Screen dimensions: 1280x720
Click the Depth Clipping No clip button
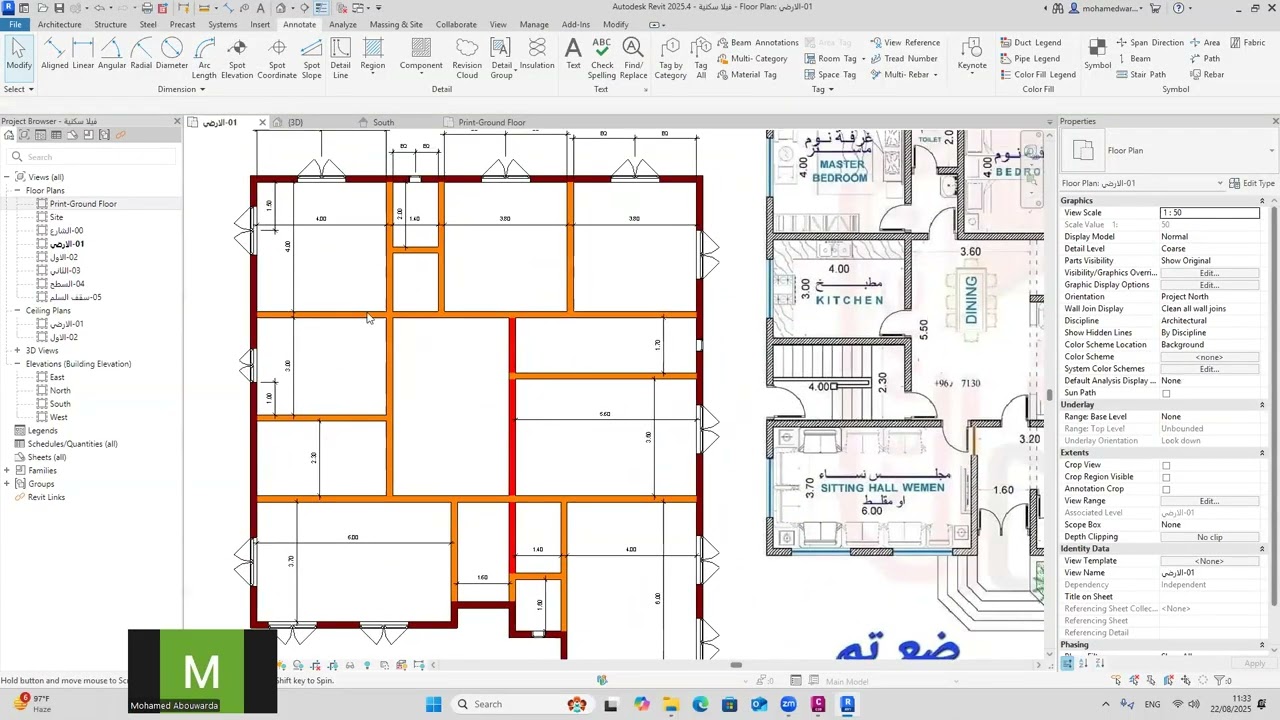point(1209,537)
